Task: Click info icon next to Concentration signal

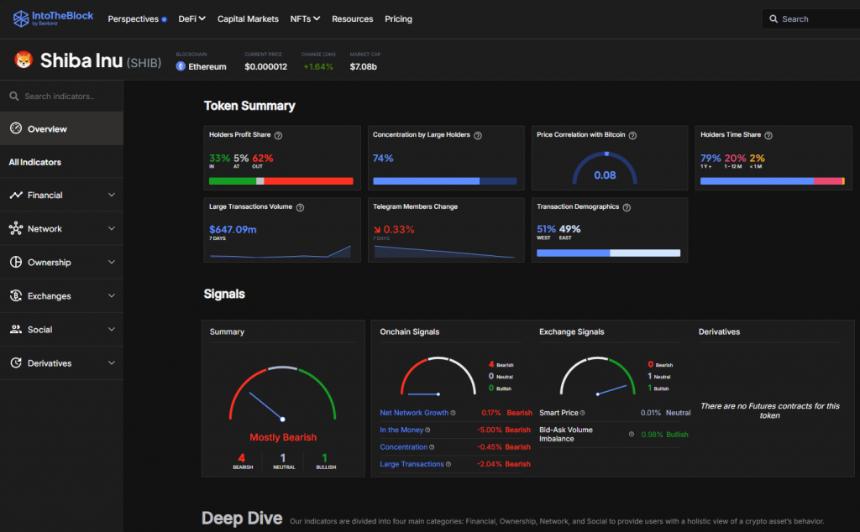Action: tap(432, 447)
